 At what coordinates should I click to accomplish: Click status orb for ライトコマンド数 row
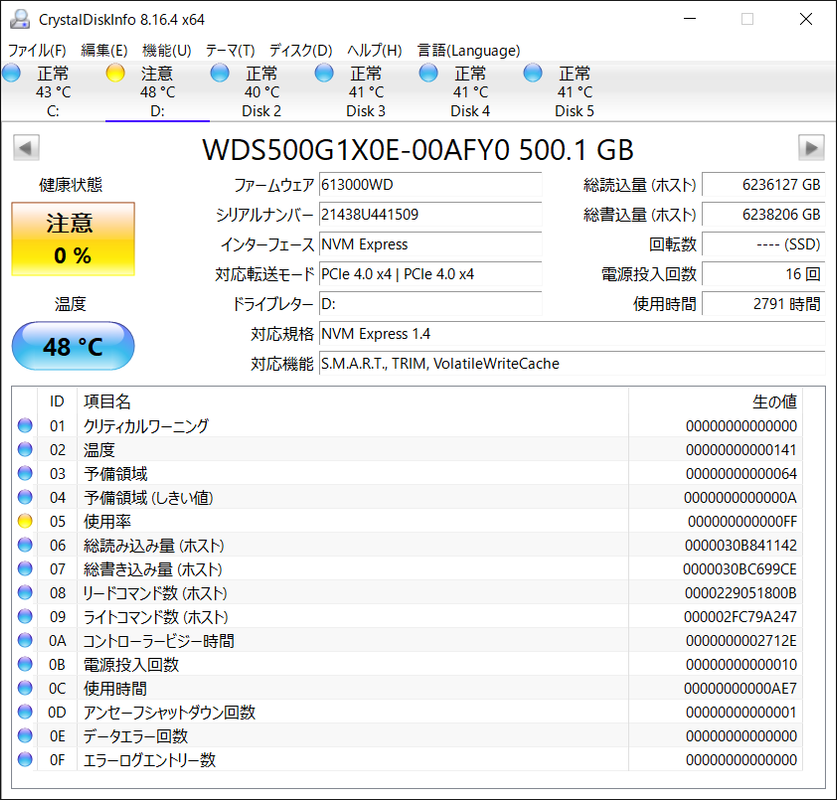click(25, 616)
